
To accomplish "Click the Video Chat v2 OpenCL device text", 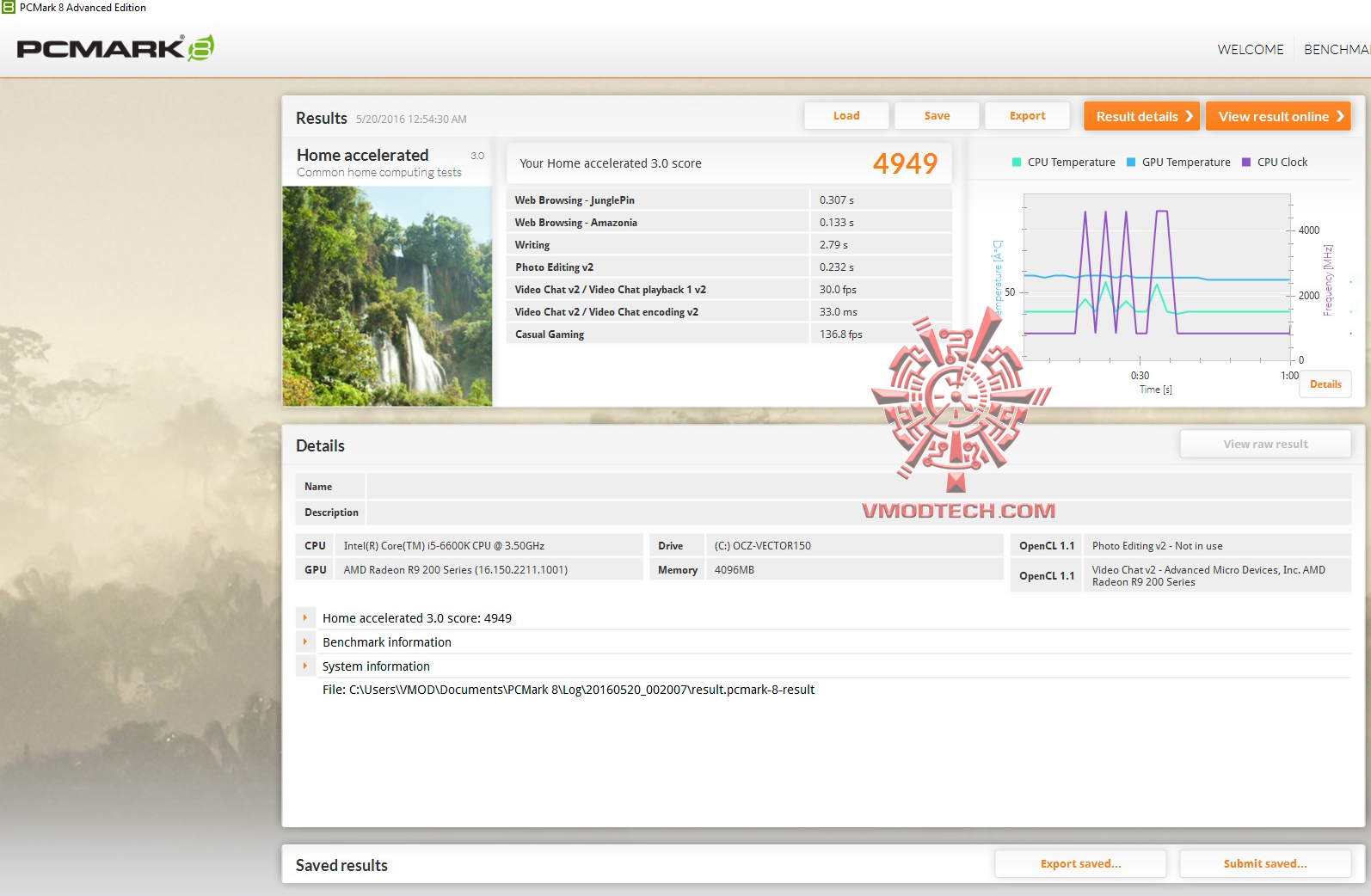I will [x=1208, y=576].
